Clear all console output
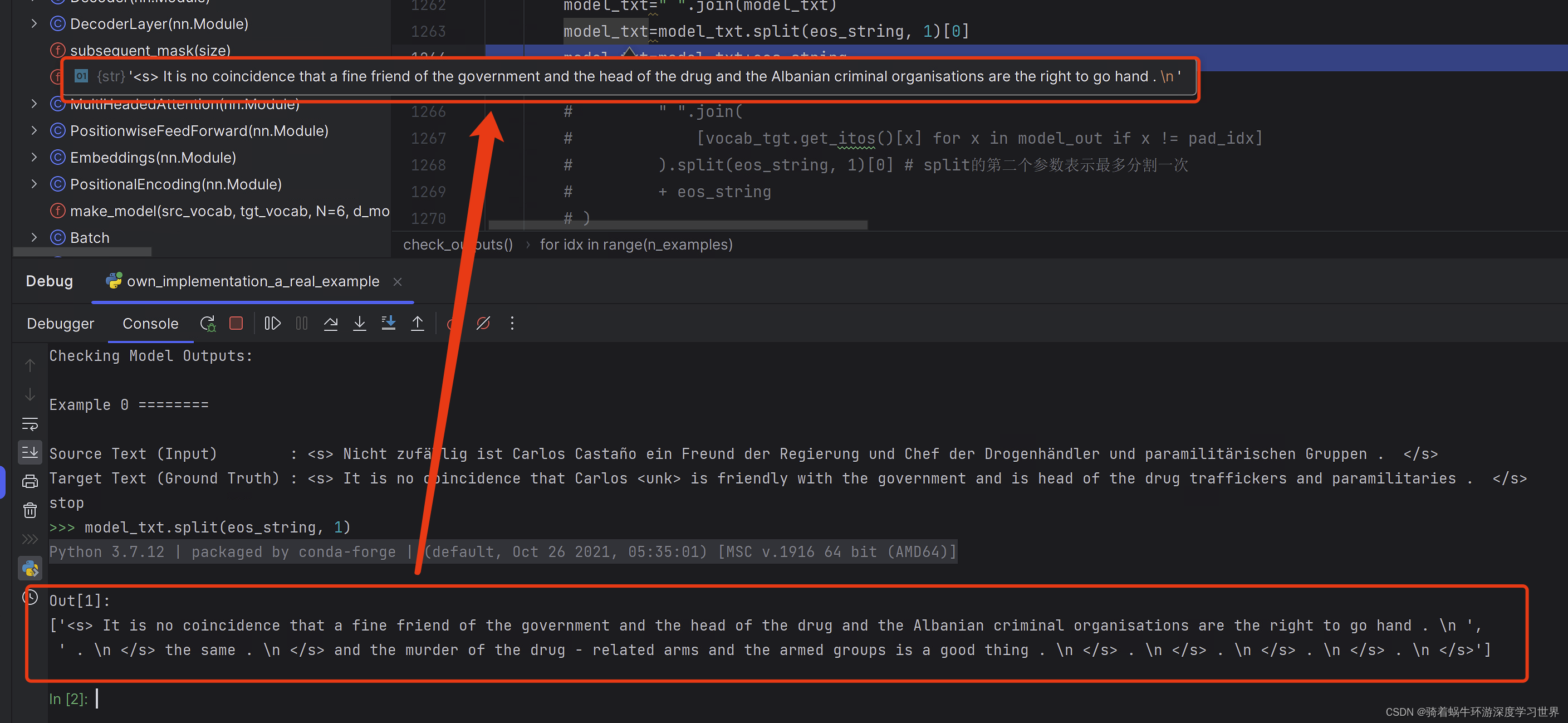 click(x=30, y=510)
